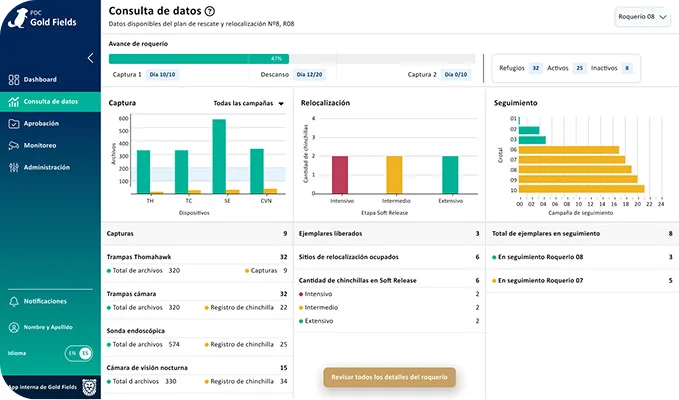679x400 pixels.
Task: Open the Todas las campañas dropdown
Action: 249,103
